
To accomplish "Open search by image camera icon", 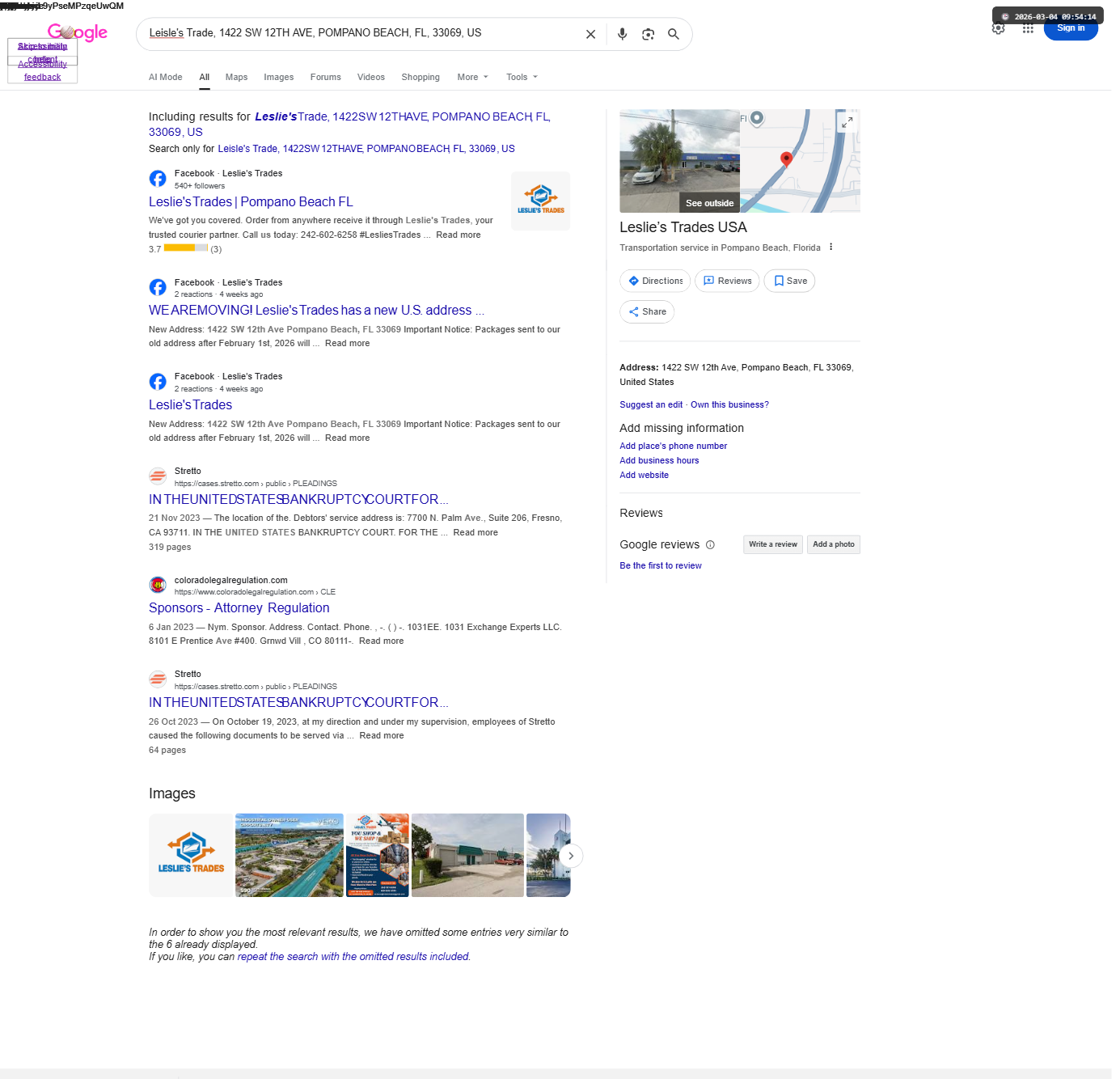I will [x=648, y=34].
